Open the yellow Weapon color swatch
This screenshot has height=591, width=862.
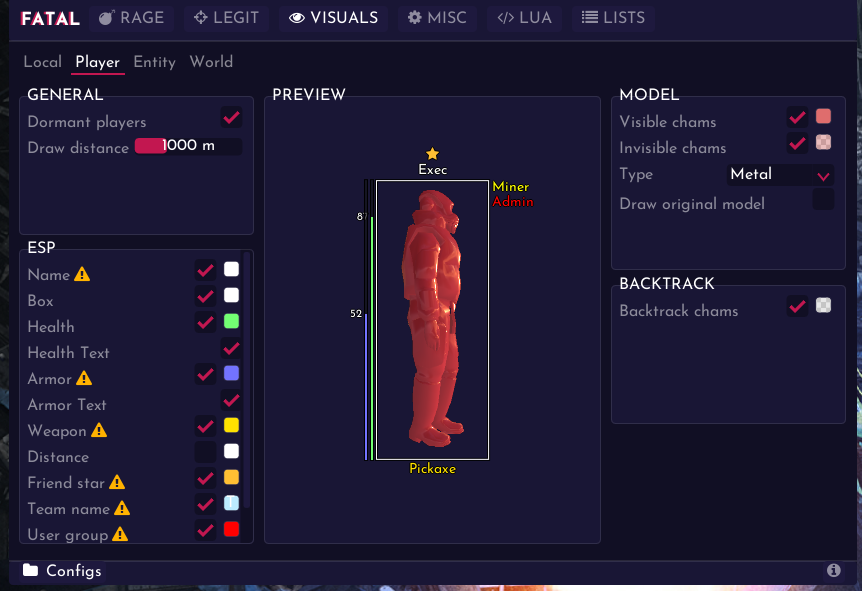click(231, 425)
